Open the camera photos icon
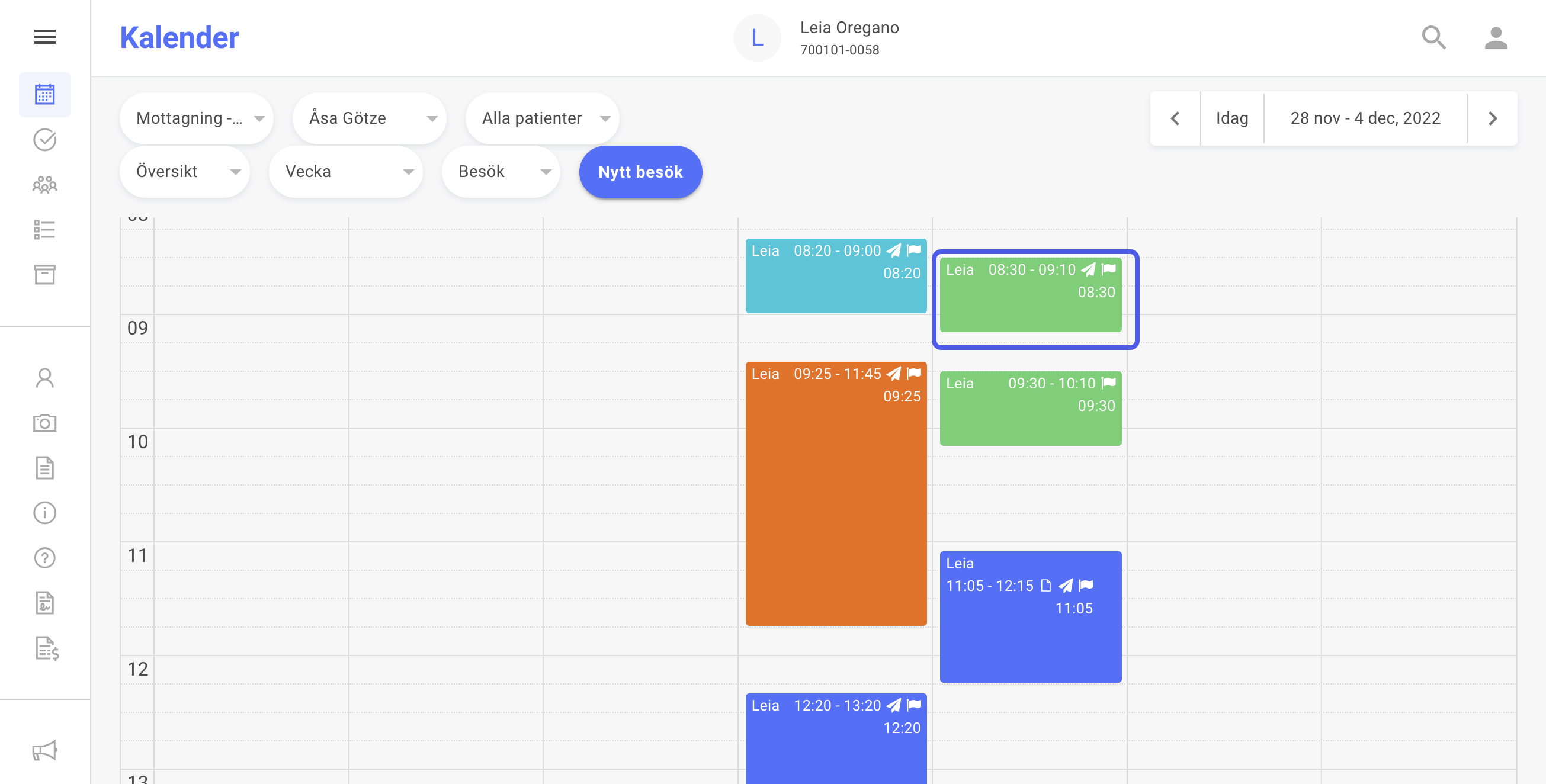1546x784 pixels. 45,423
